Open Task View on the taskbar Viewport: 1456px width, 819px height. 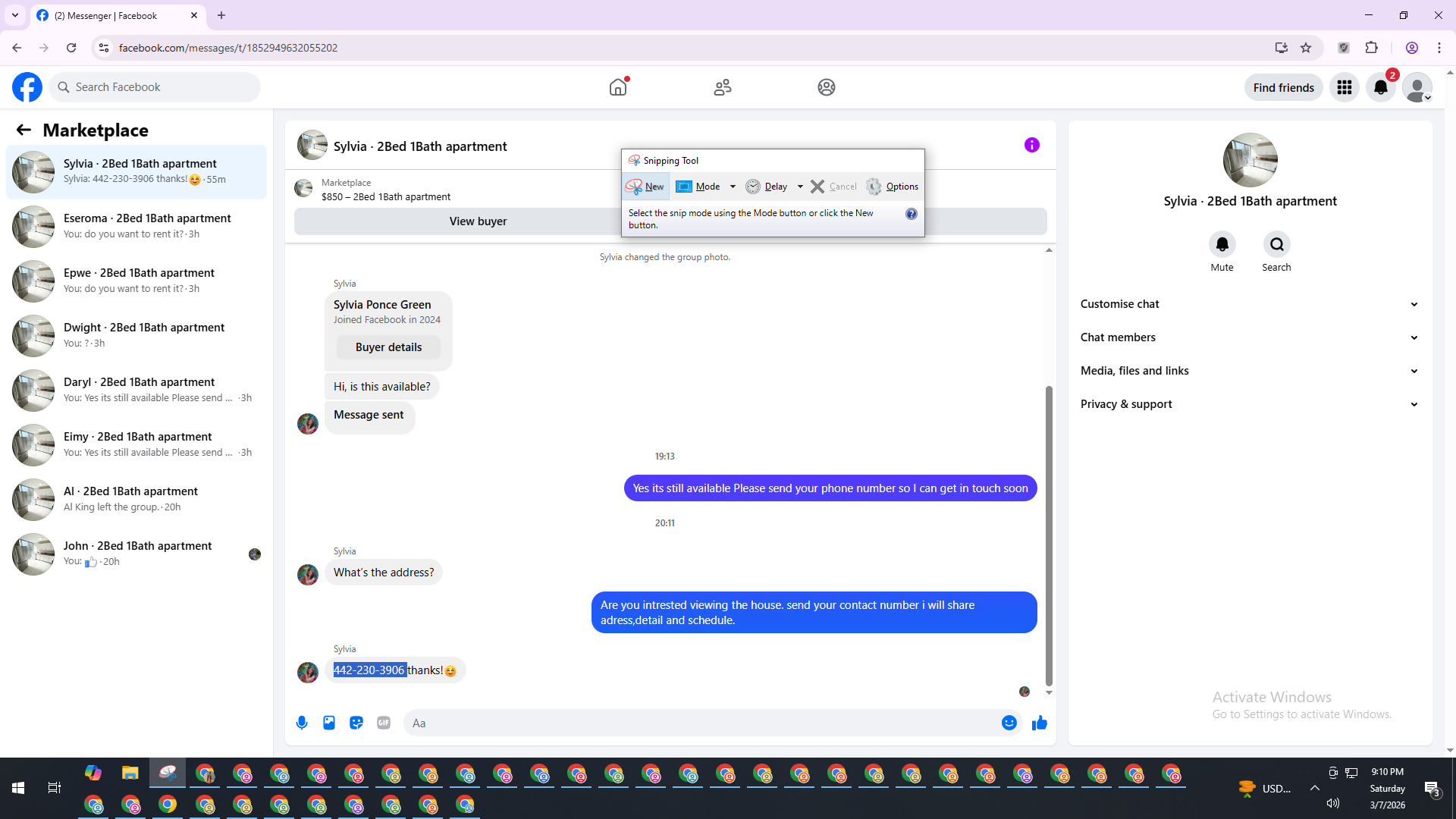(55, 788)
